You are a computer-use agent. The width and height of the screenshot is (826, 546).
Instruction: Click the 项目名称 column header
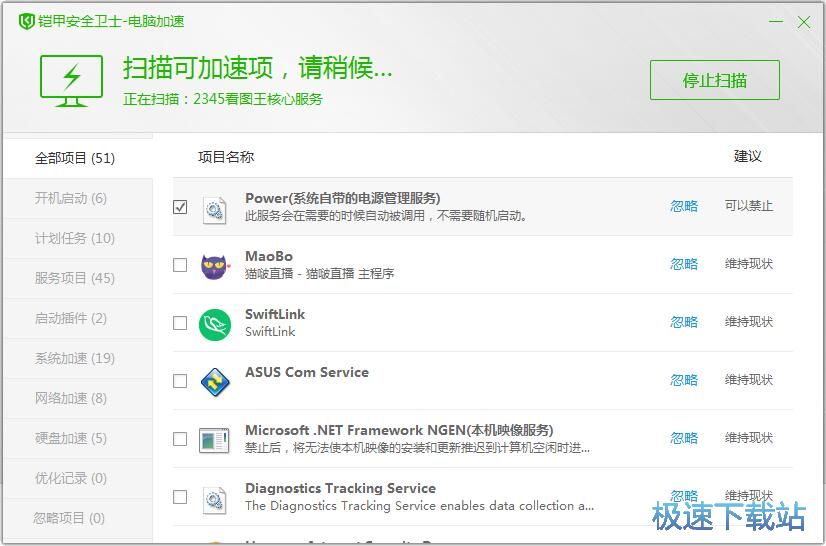(226, 157)
